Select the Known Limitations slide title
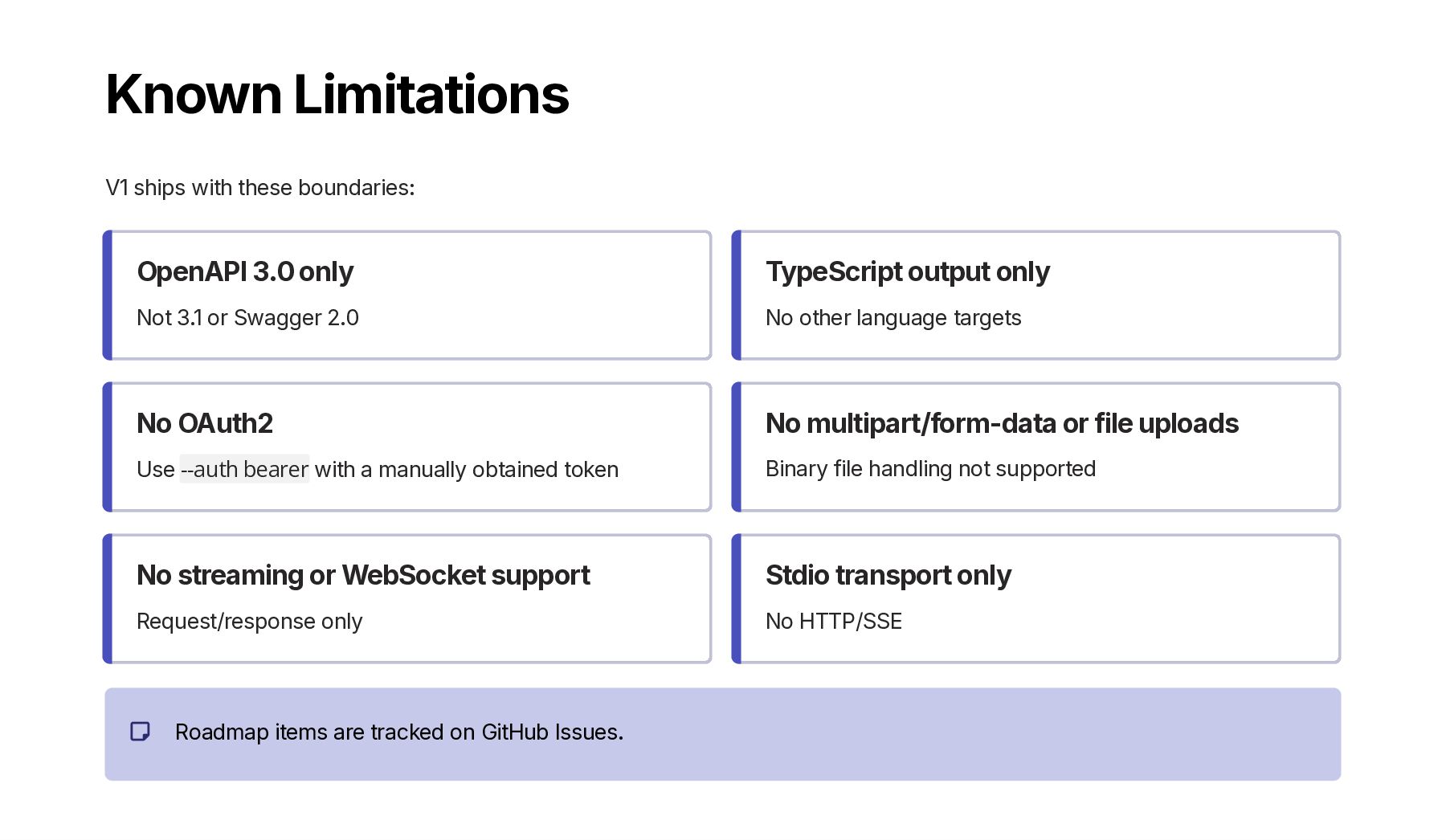This screenshot has height=840, width=1446. 337,95
